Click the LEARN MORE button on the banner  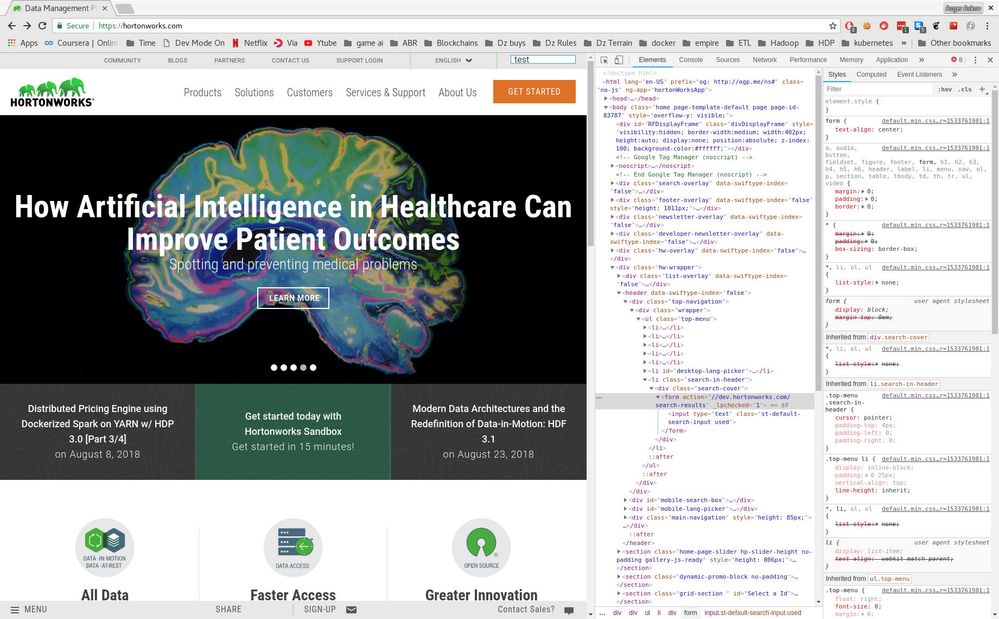[292, 297]
